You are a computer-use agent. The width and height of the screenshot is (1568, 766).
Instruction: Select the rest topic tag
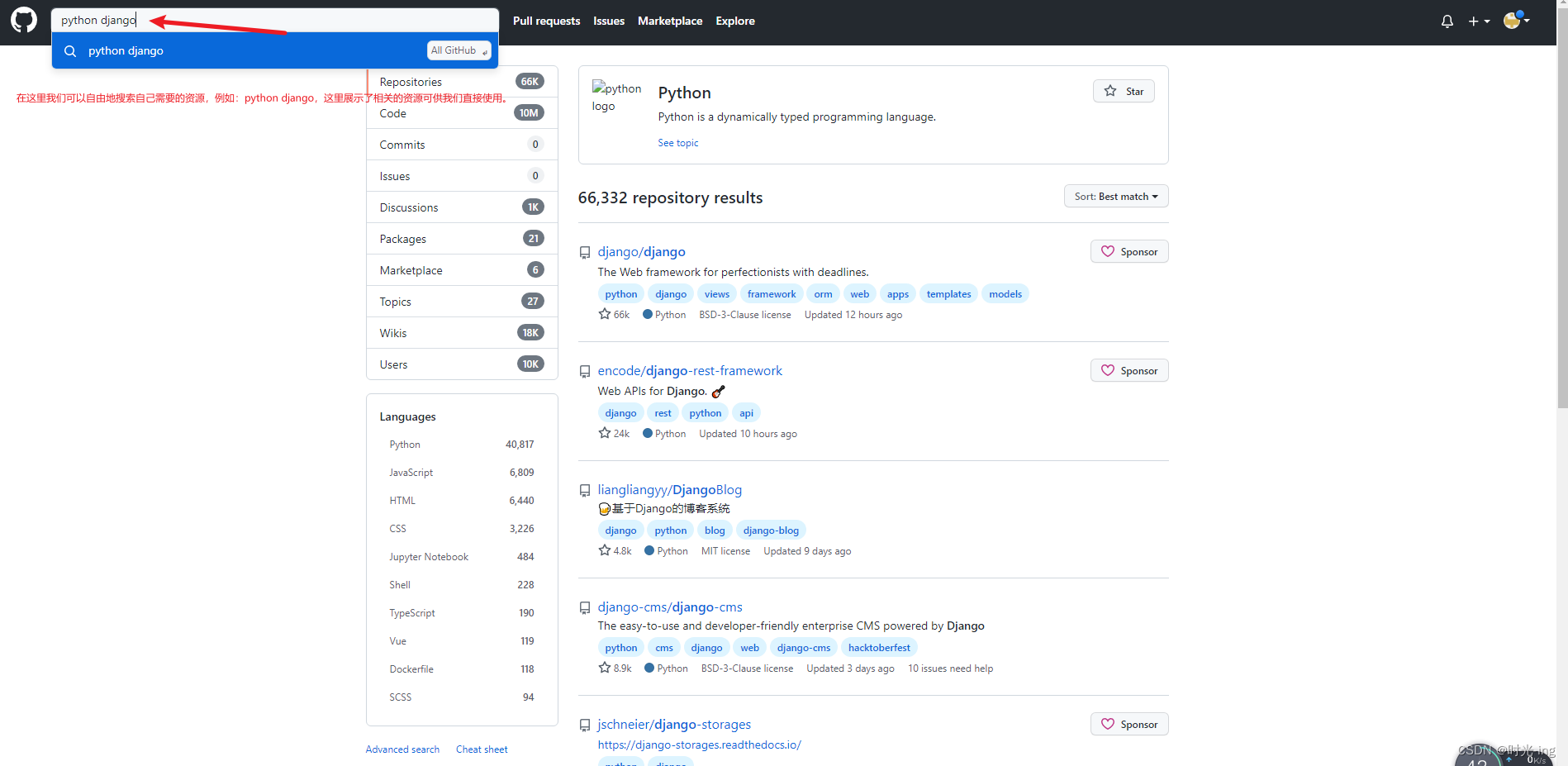tap(663, 413)
